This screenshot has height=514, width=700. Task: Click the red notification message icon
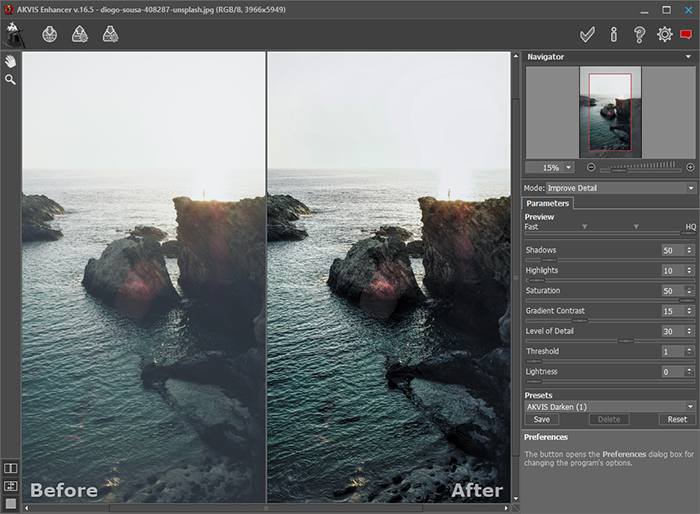pos(686,34)
